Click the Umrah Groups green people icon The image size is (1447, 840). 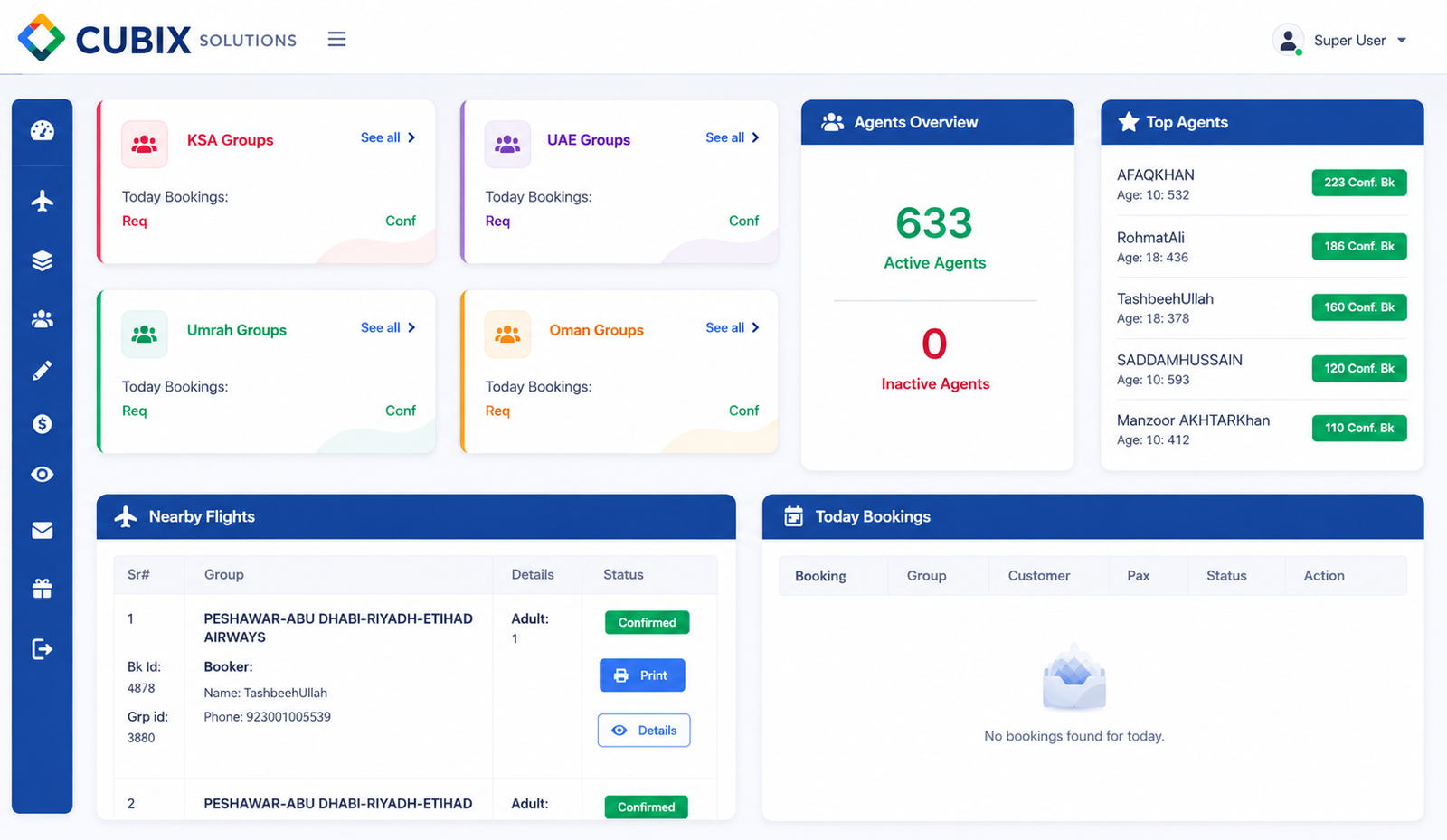[x=145, y=334]
